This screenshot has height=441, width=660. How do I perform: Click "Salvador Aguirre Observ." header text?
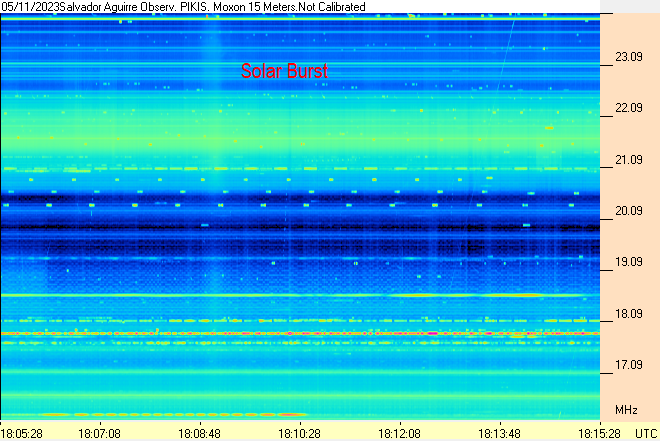(119, 7)
